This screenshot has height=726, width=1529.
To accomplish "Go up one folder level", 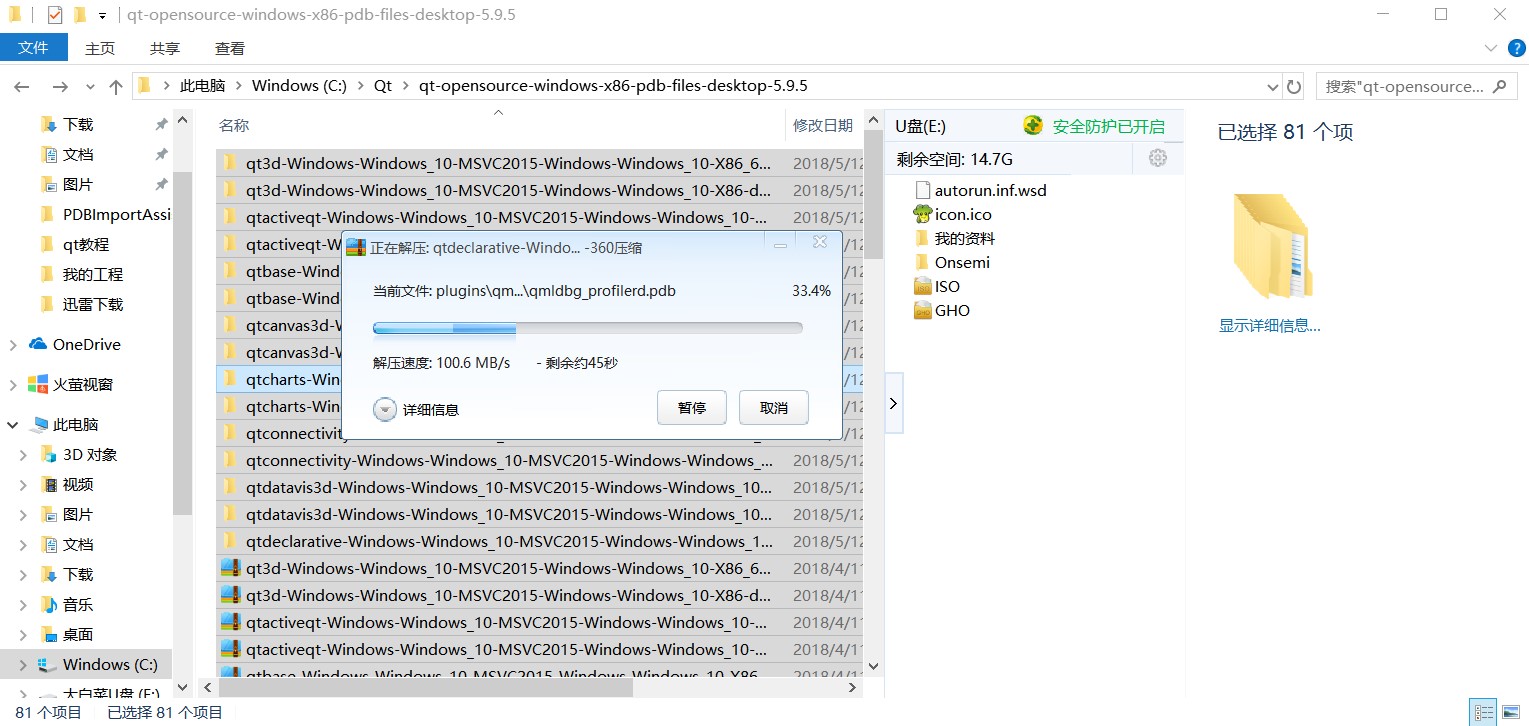I will (x=116, y=87).
